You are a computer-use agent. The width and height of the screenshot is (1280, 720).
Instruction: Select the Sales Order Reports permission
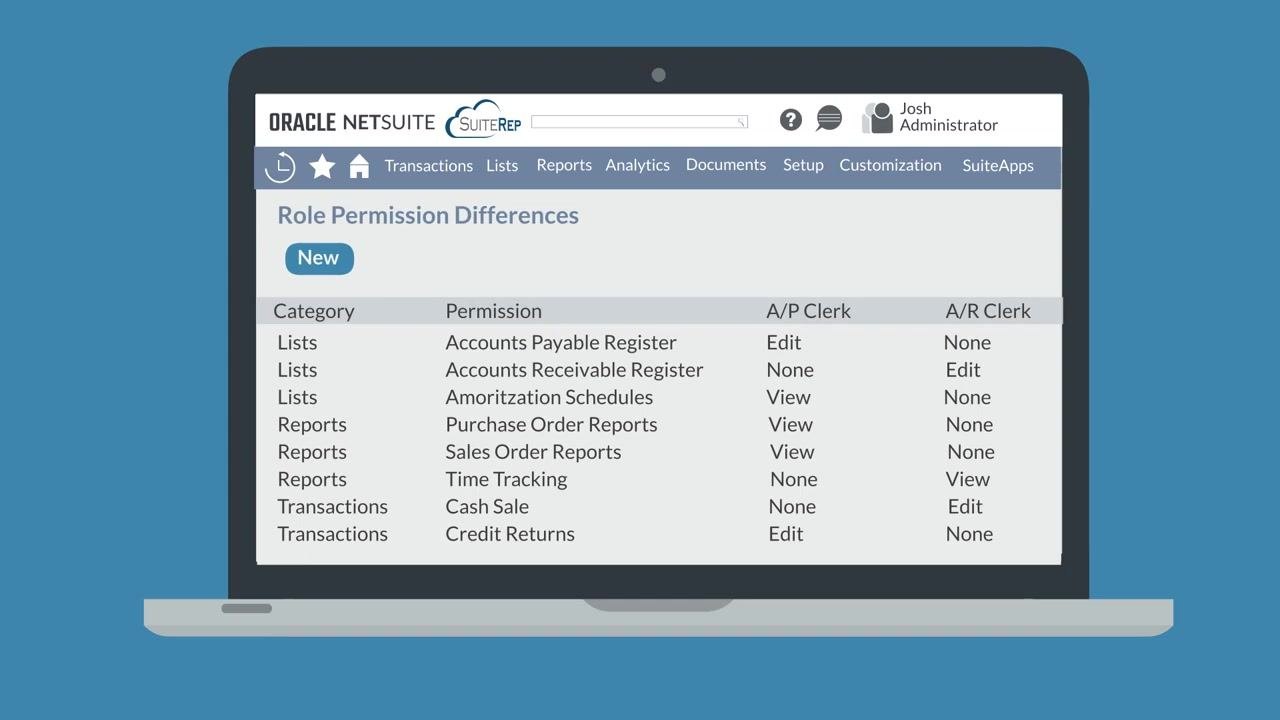(x=533, y=452)
